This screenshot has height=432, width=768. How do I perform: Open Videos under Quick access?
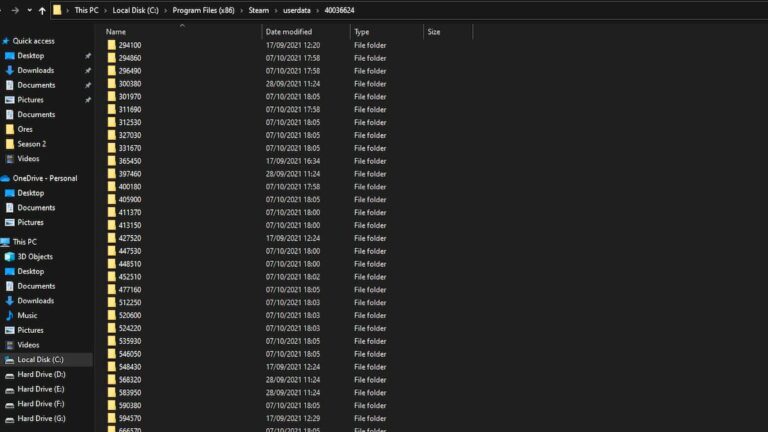[28, 159]
